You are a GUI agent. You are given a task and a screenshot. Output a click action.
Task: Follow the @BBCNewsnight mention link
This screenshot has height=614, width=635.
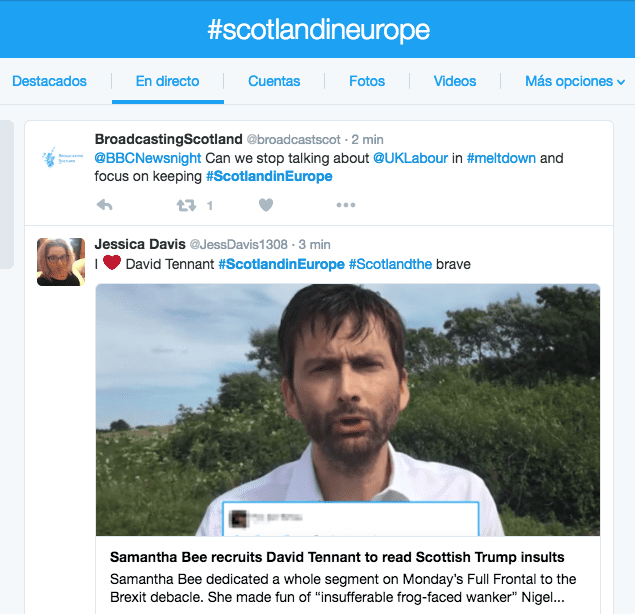(x=148, y=158)
